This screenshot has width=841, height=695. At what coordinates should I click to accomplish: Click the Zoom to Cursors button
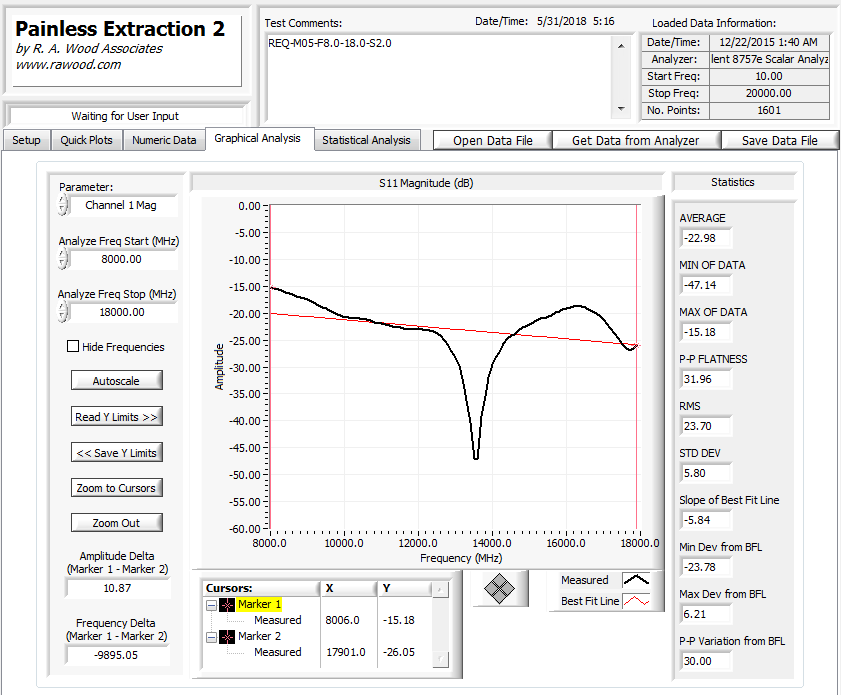point(116,488)
